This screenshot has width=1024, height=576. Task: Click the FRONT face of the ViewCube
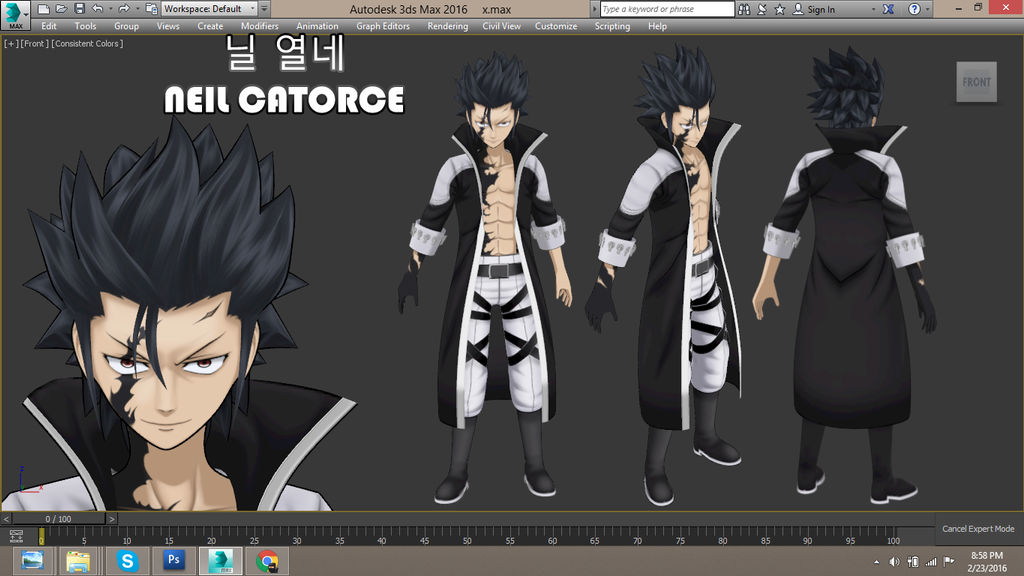point(976,82)
